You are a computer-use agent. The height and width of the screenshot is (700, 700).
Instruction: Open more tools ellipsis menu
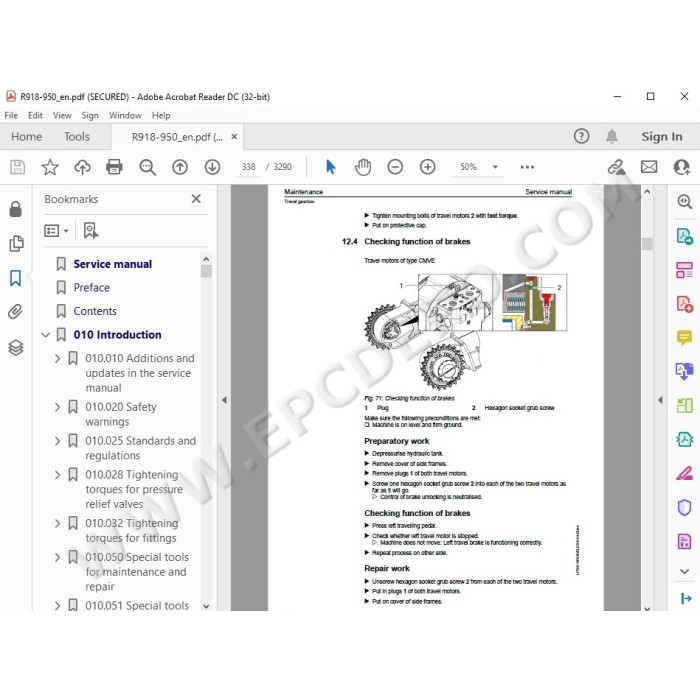point(527,167)
